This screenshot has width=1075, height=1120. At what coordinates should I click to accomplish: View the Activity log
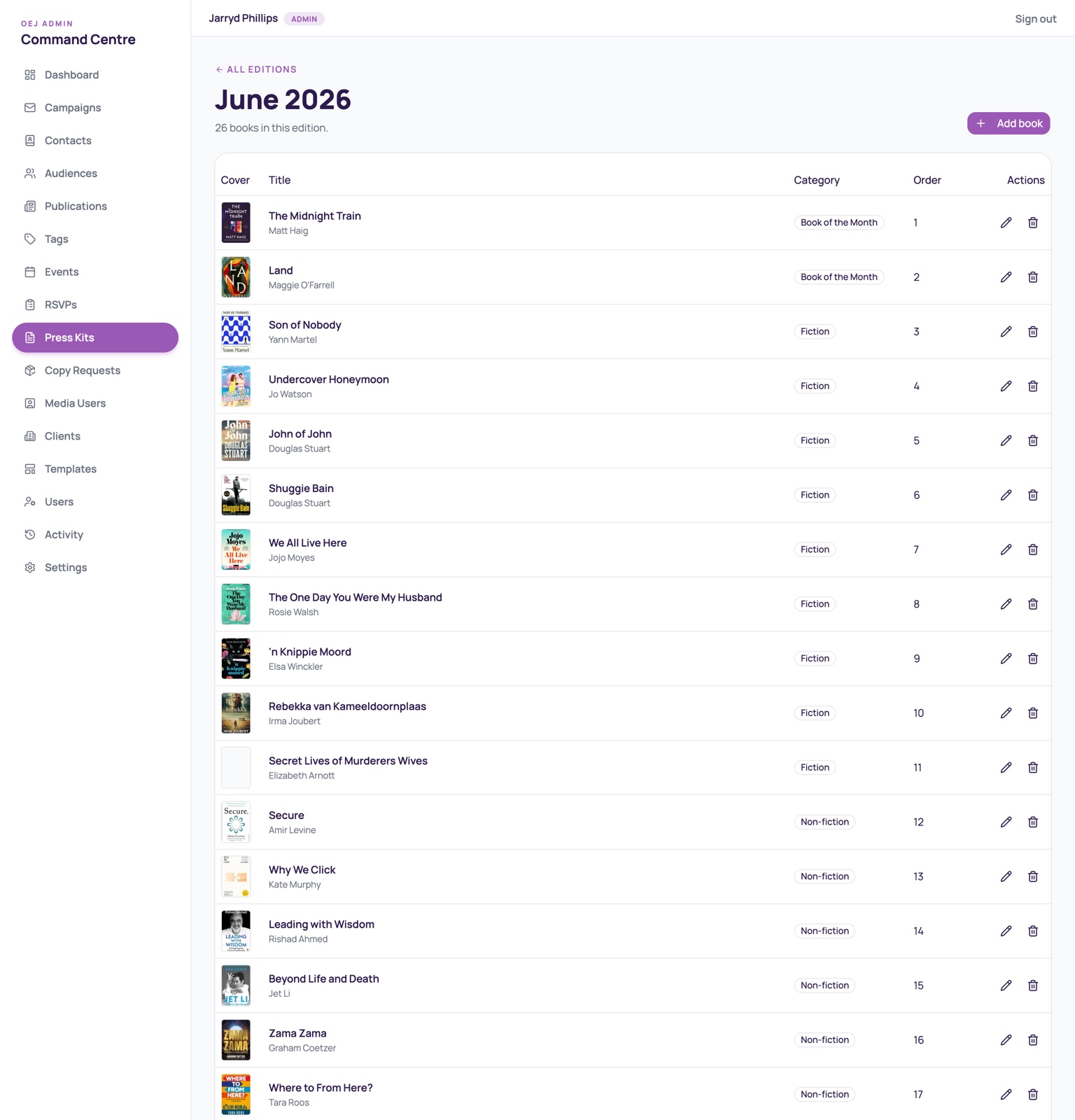pyautogui.click(x=95, y=535)
